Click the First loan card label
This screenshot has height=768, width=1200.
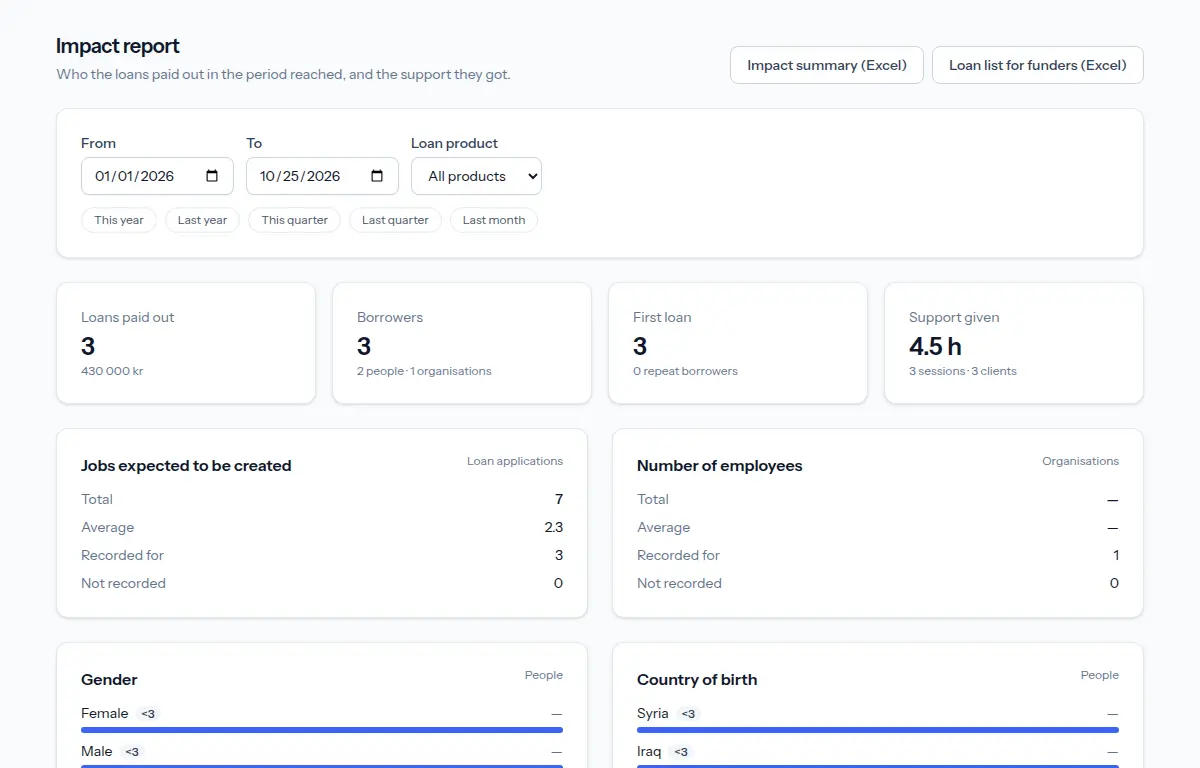(662, 317)
